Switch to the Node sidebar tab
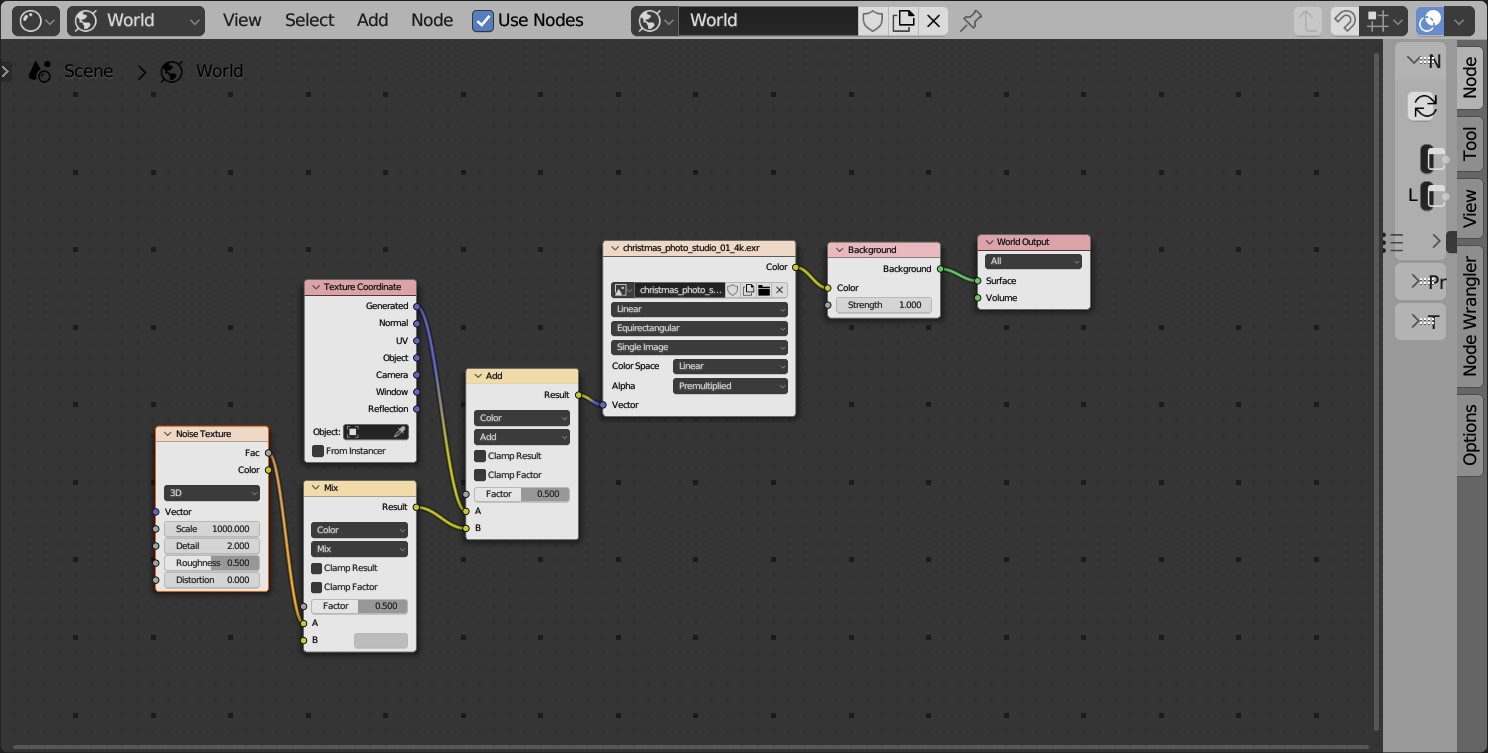This screenshot has width=1488, height=753. tap(1469, 77)
